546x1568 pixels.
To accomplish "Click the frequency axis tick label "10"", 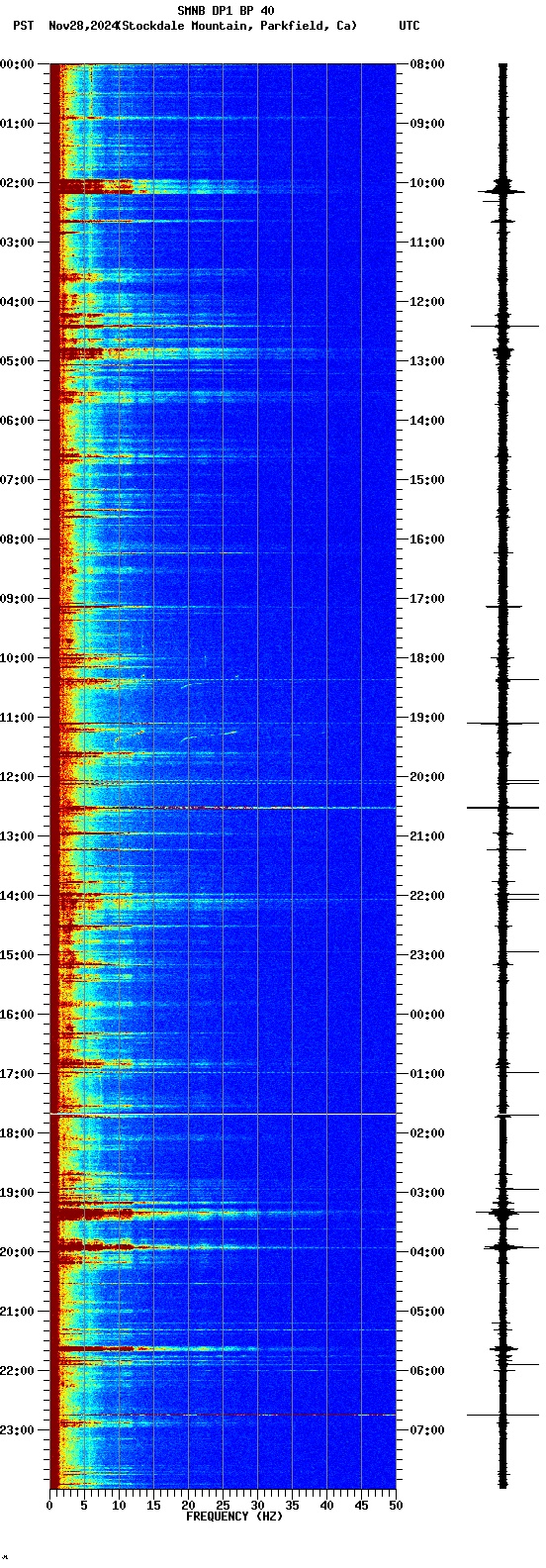I will coord(119,1506).
